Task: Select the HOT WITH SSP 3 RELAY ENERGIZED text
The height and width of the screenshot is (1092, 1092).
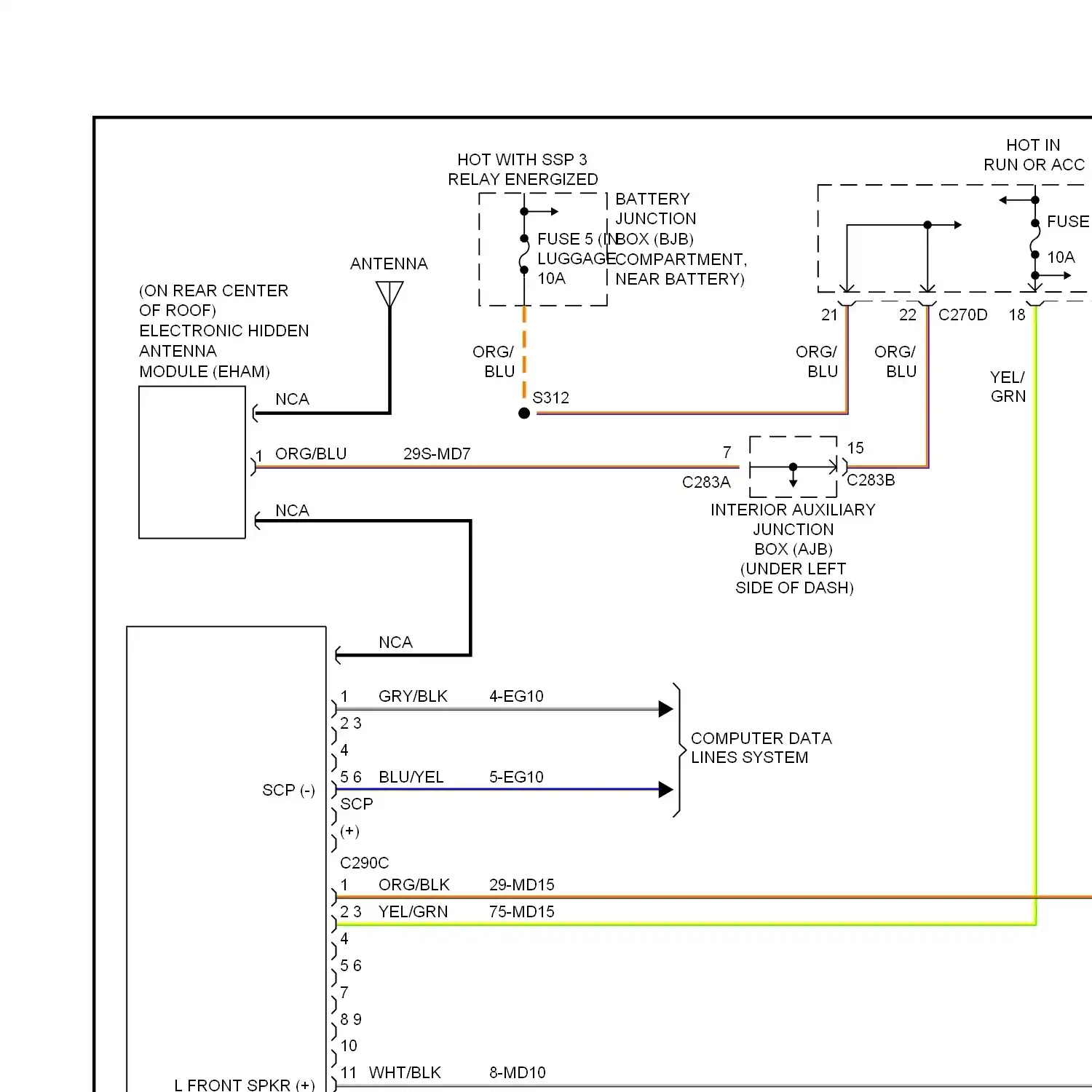Action: point(523,169)
